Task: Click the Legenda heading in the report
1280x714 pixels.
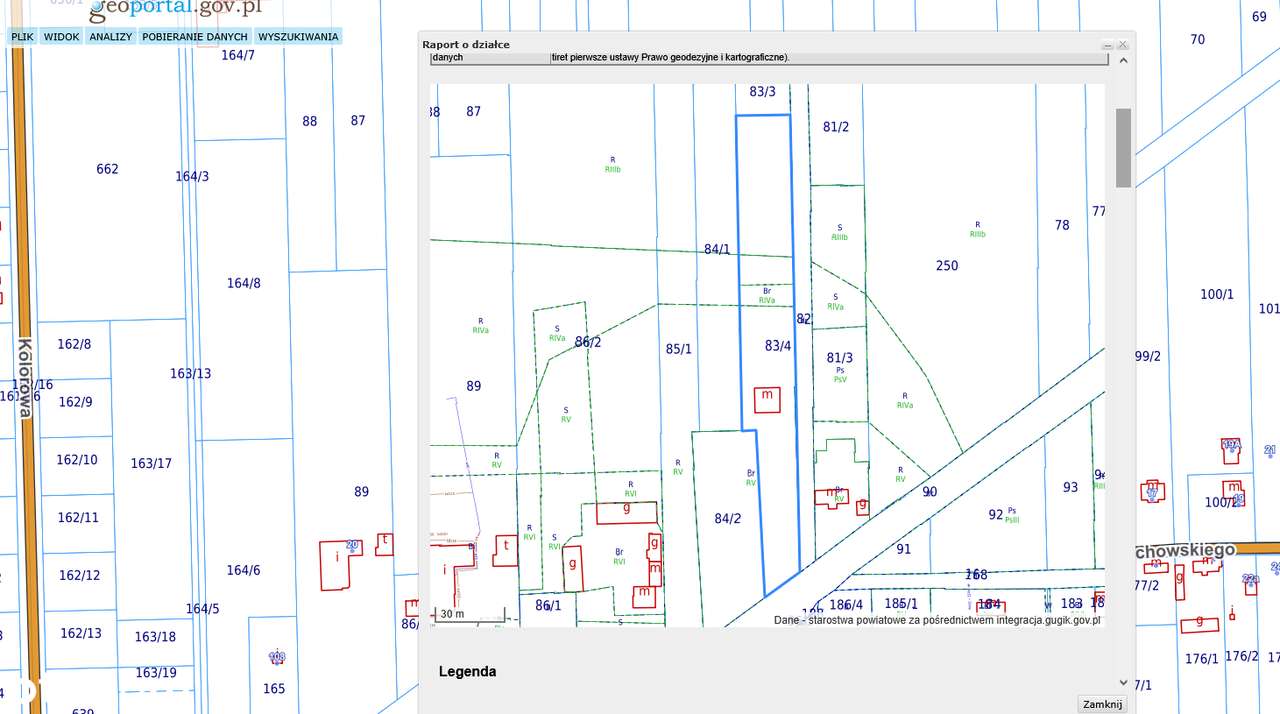Action: [x=467, y=672]
